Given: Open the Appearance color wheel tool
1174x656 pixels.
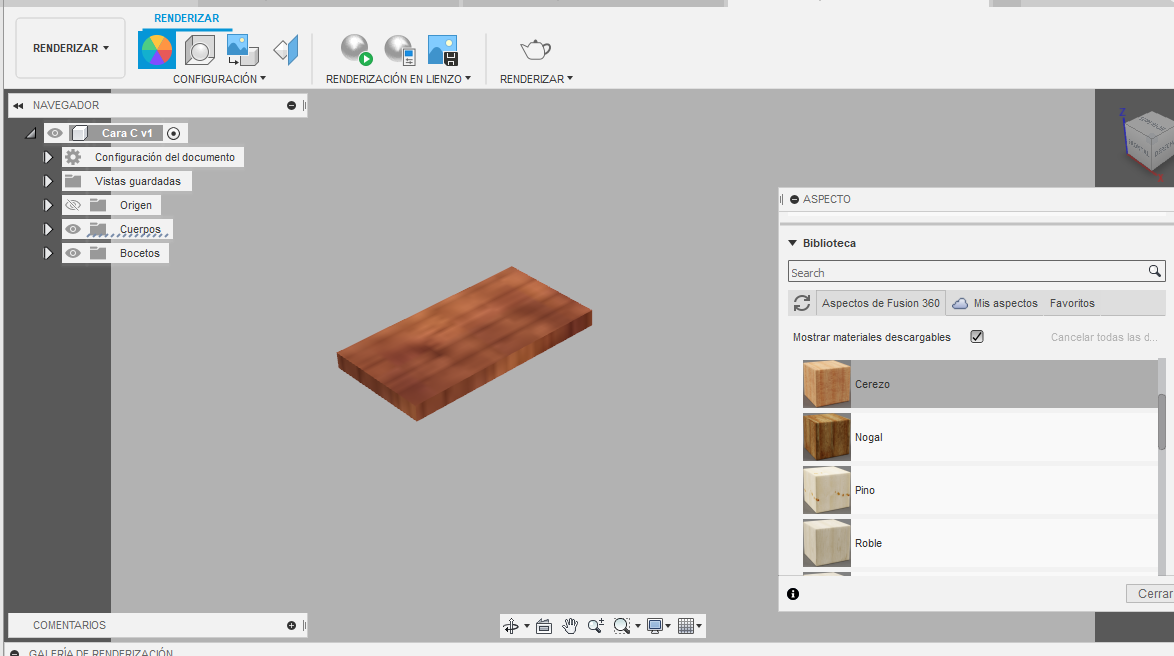Looking at the screenshot, I should point(156,50).
